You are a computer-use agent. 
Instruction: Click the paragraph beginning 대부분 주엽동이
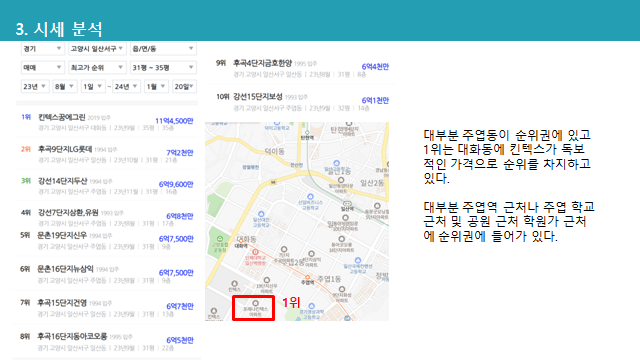click(507, 156)
